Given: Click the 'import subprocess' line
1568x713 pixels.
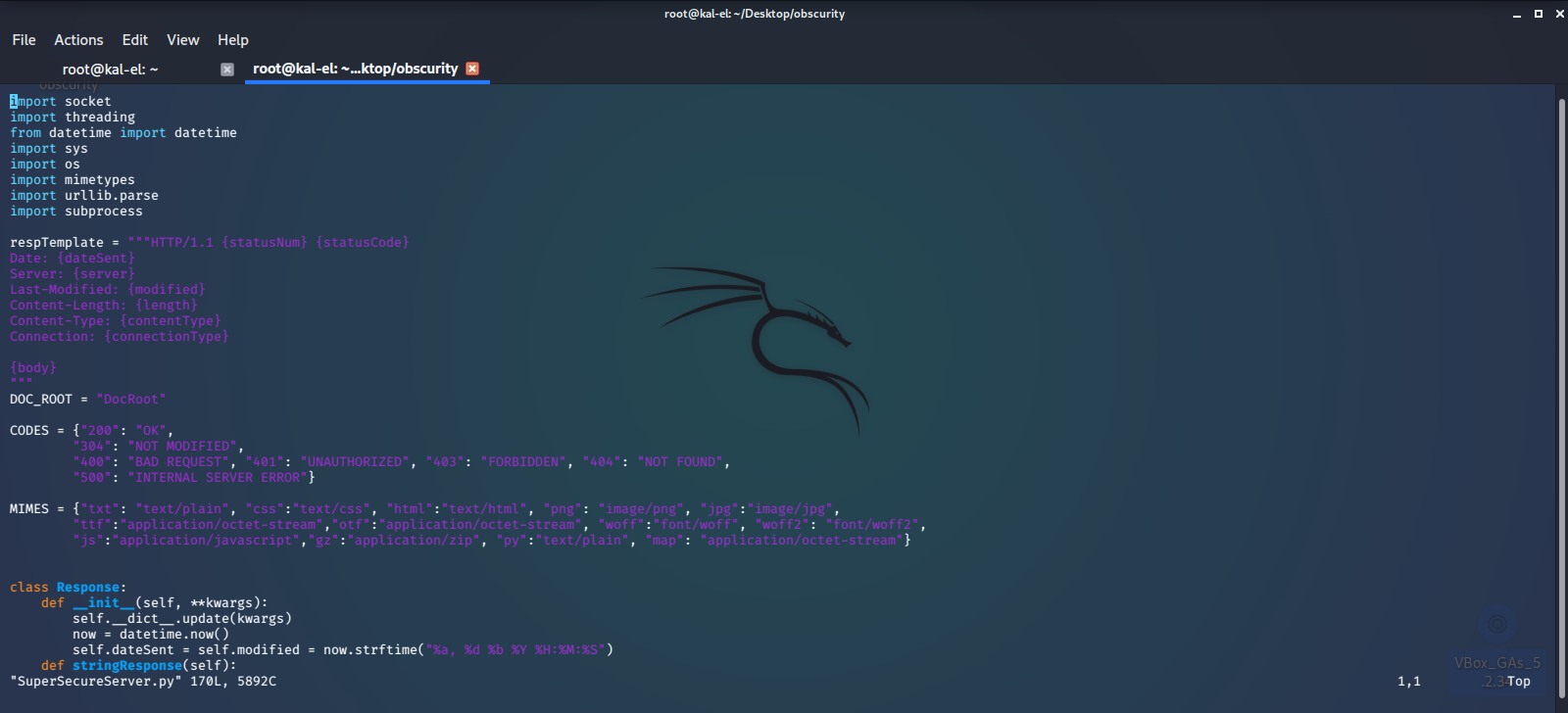Looking at the screenshot, I should pos(76,212).
